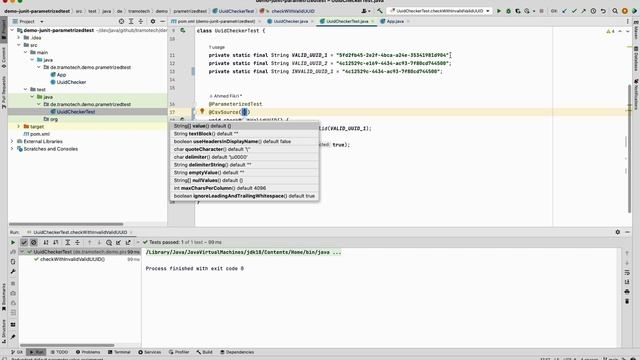Toggle soft-wrap in Run console

click(x=627, y=272)
